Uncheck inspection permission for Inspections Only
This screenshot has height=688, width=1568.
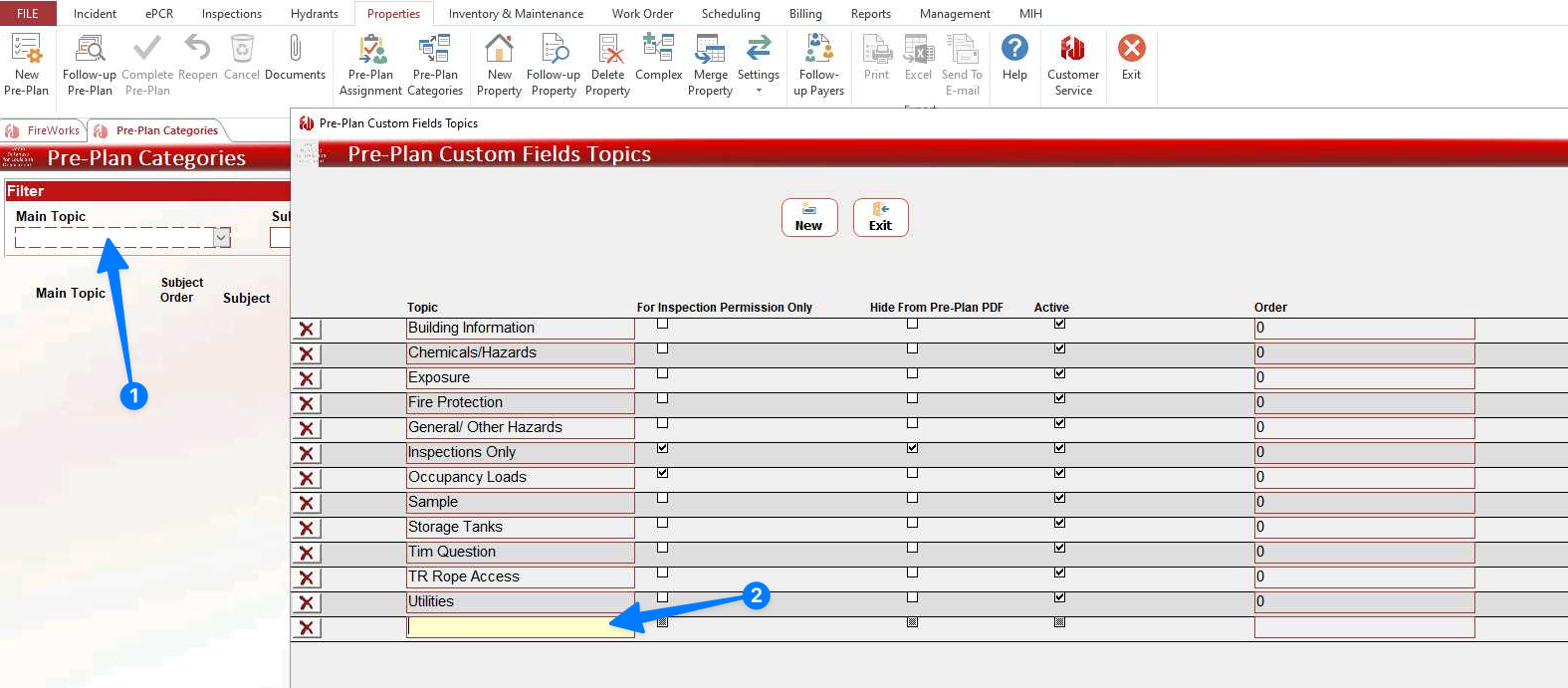click(x=663, y=448)
